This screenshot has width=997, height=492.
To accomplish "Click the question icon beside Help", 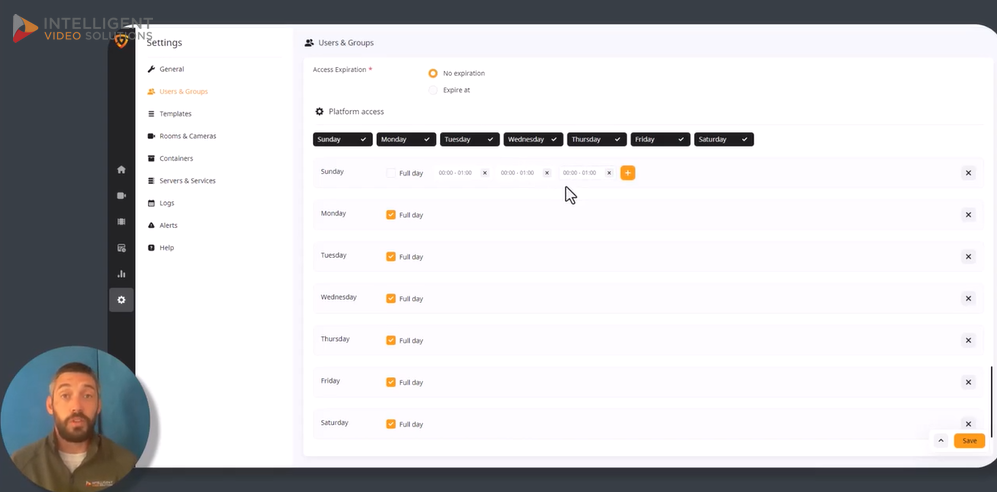I will click(151, 247).
